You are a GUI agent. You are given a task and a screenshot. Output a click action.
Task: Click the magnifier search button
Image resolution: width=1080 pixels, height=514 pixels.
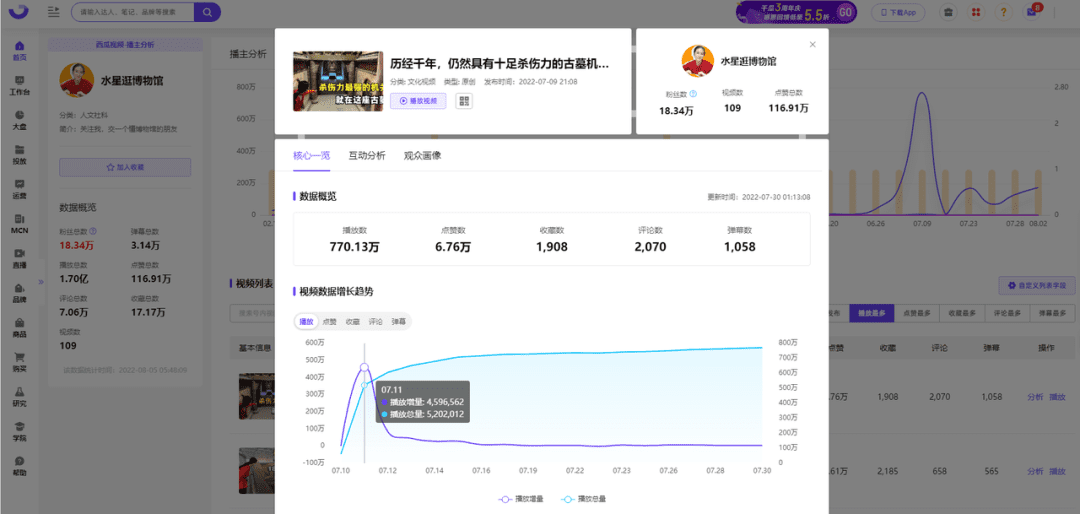pyautogui.click(x=207, y=12)
